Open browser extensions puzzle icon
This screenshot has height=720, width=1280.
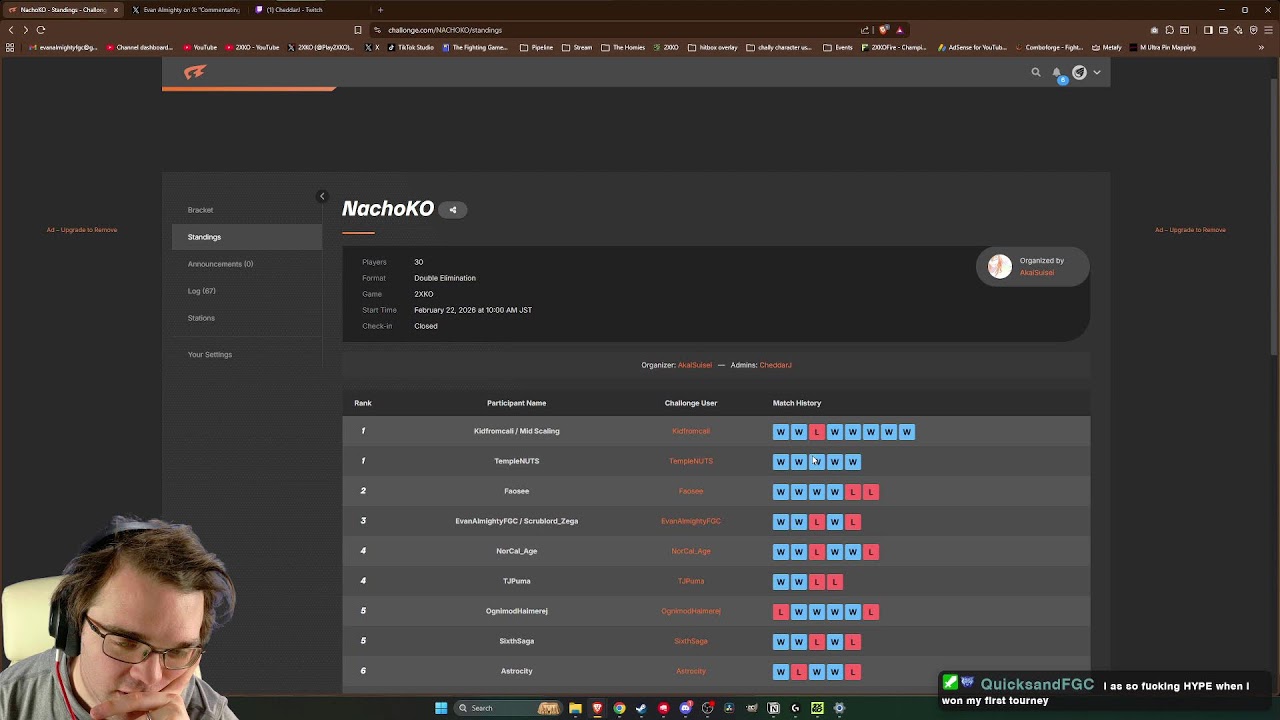[1169, 30]
